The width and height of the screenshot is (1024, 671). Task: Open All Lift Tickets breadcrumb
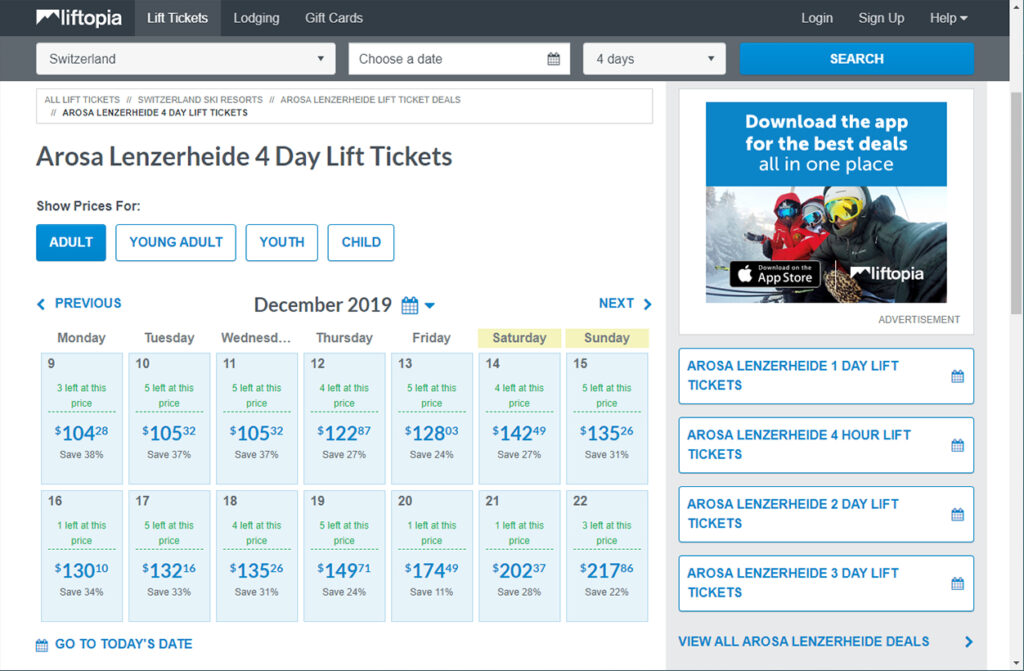(82, 100)
